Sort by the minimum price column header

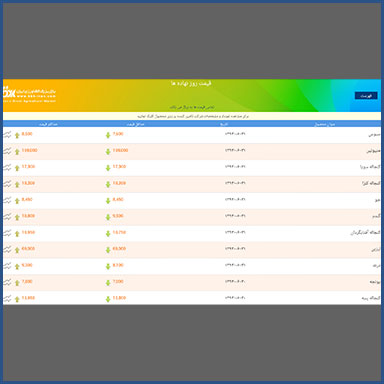point(135,124)
